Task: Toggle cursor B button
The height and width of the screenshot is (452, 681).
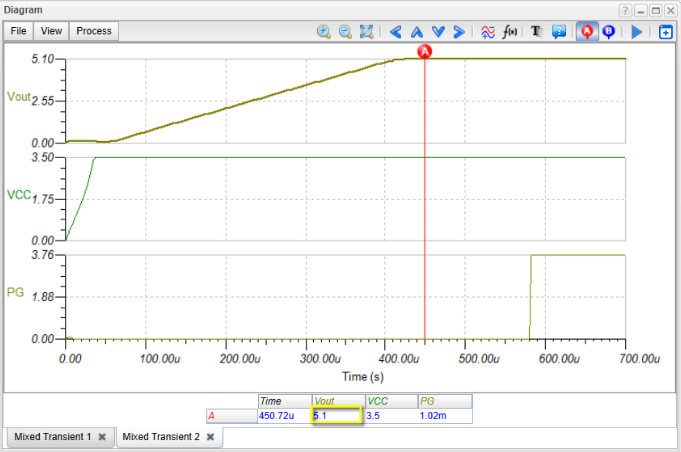Action: click(609, 32)
